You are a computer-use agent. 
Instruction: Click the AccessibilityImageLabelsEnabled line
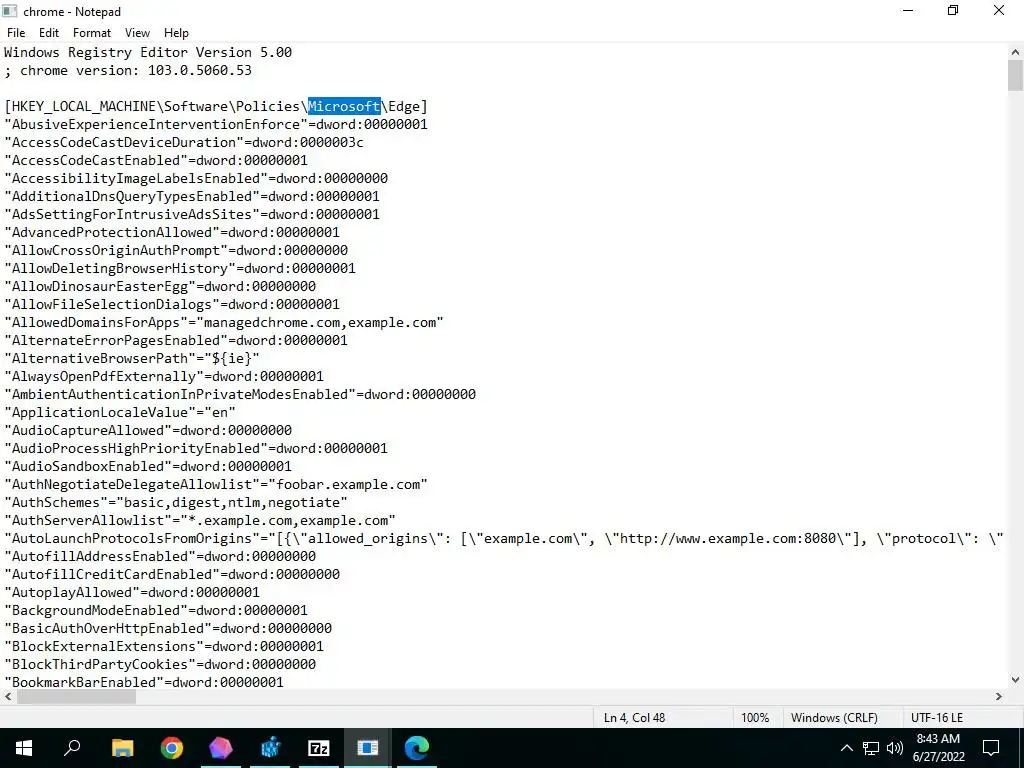click(196, 178)
